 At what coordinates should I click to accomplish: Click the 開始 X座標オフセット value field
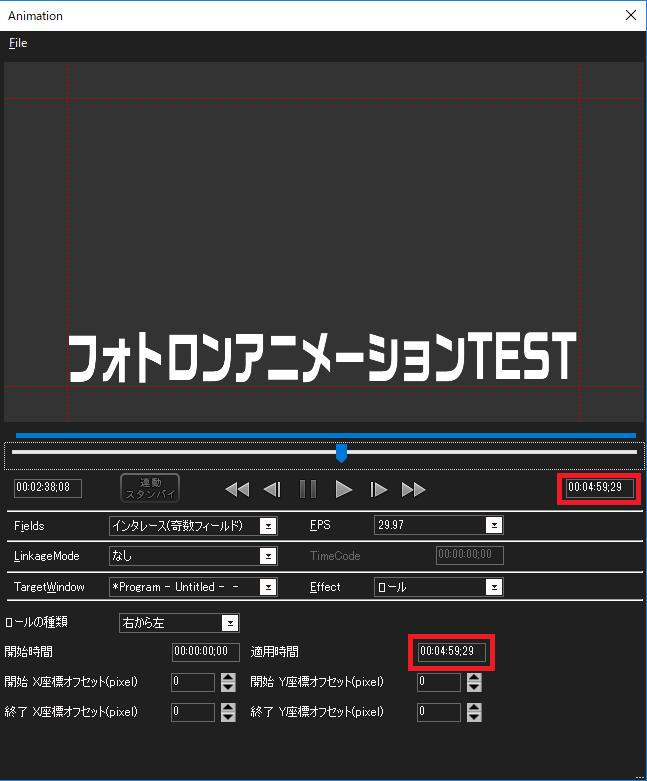click(x=193, y=682)
